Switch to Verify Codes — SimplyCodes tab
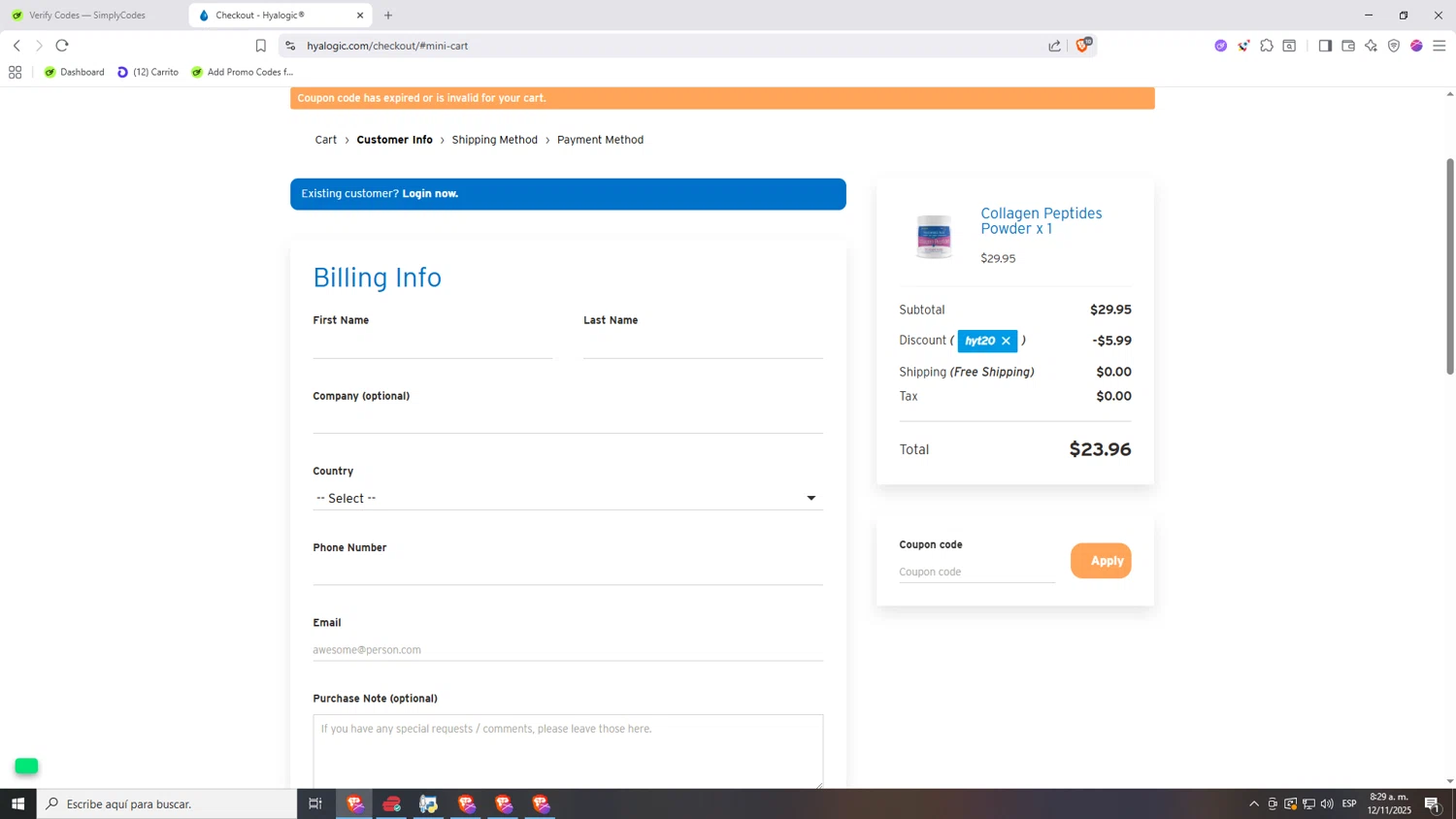1456x819 pixels. (87, 16)
